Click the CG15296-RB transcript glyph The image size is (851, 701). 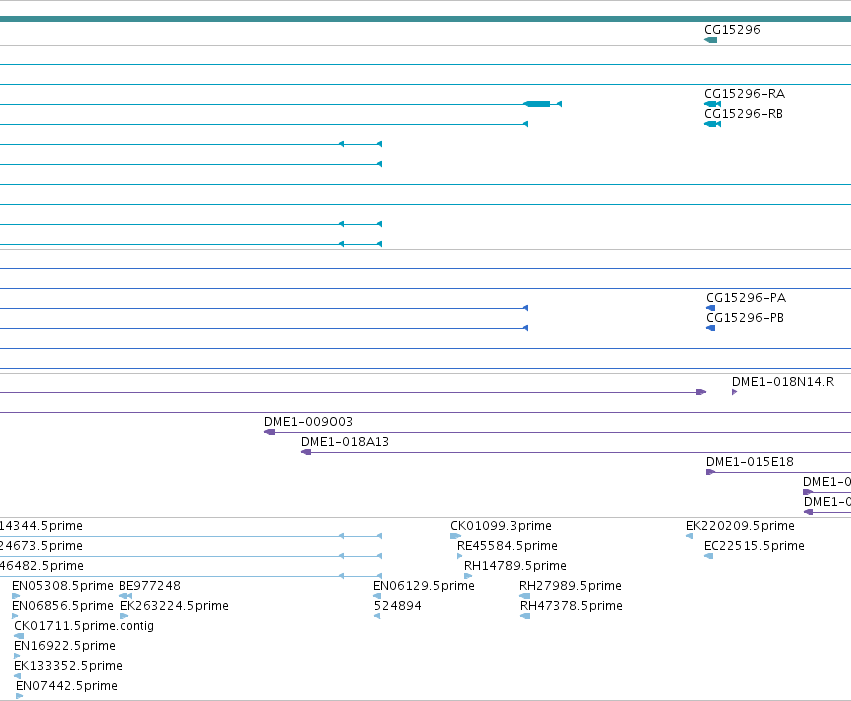click(713, 124)
